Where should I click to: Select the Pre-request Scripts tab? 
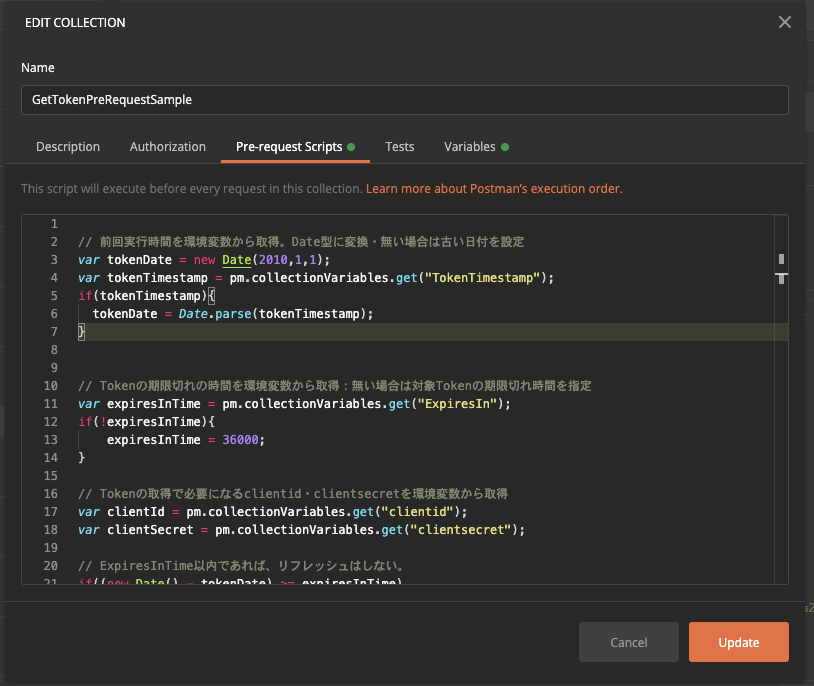pyautogui.click(x=289, y=146)
